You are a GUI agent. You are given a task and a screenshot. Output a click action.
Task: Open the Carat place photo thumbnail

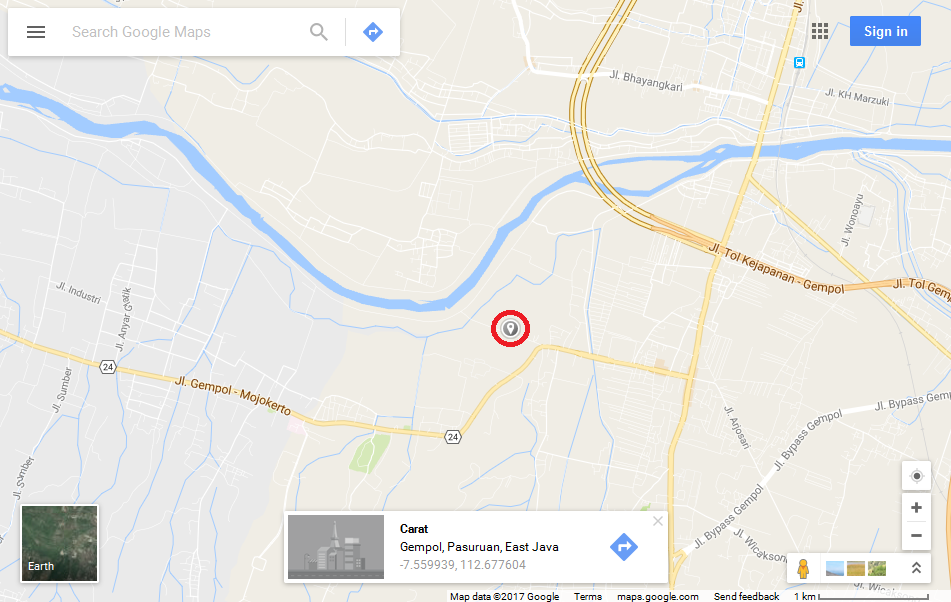[335, 547]
